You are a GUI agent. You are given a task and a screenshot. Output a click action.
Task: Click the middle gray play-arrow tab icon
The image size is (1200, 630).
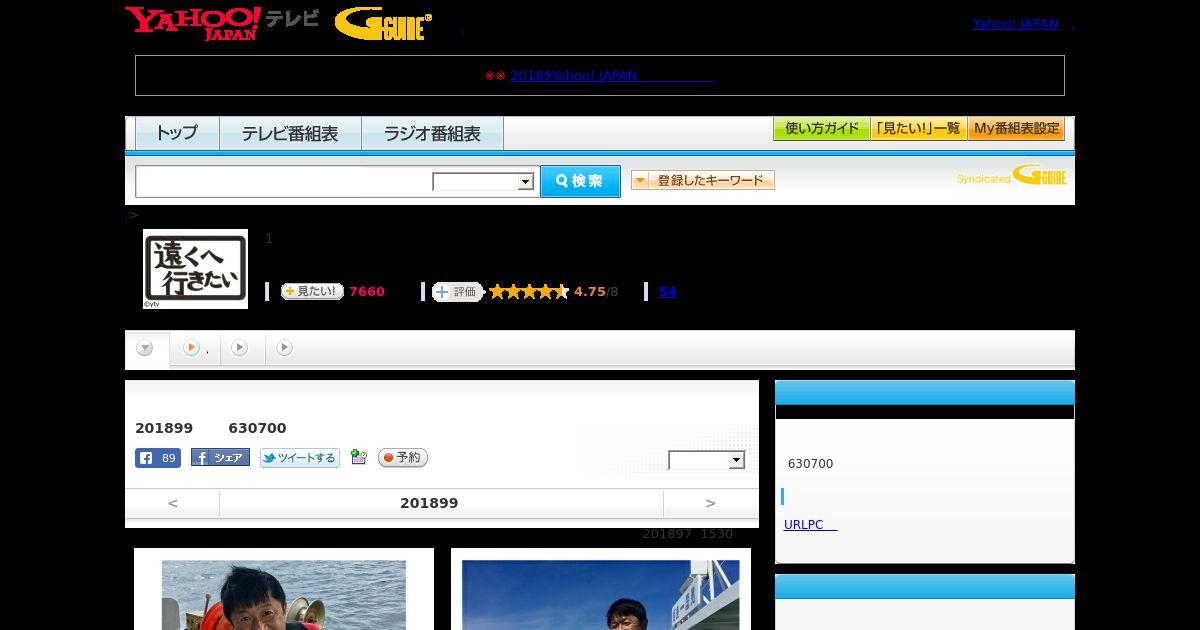[239, 348]
